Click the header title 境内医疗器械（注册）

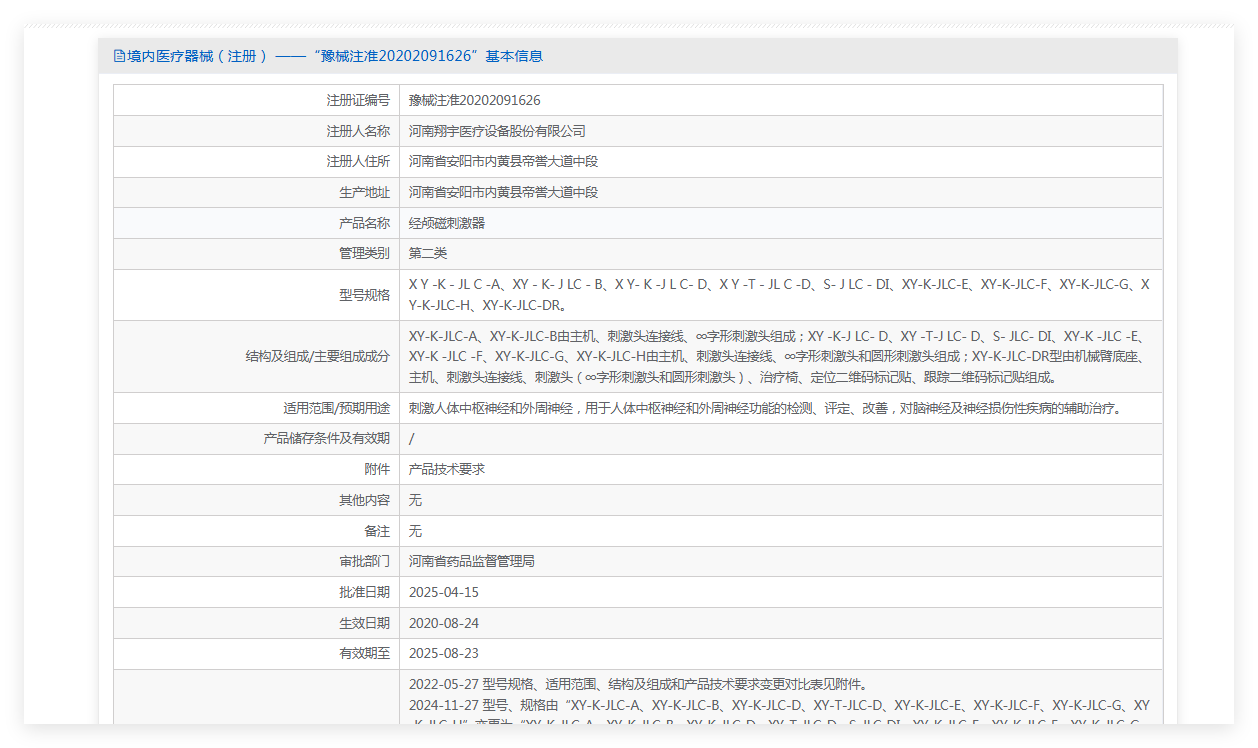pyautogui.click(x=197, y=56)
